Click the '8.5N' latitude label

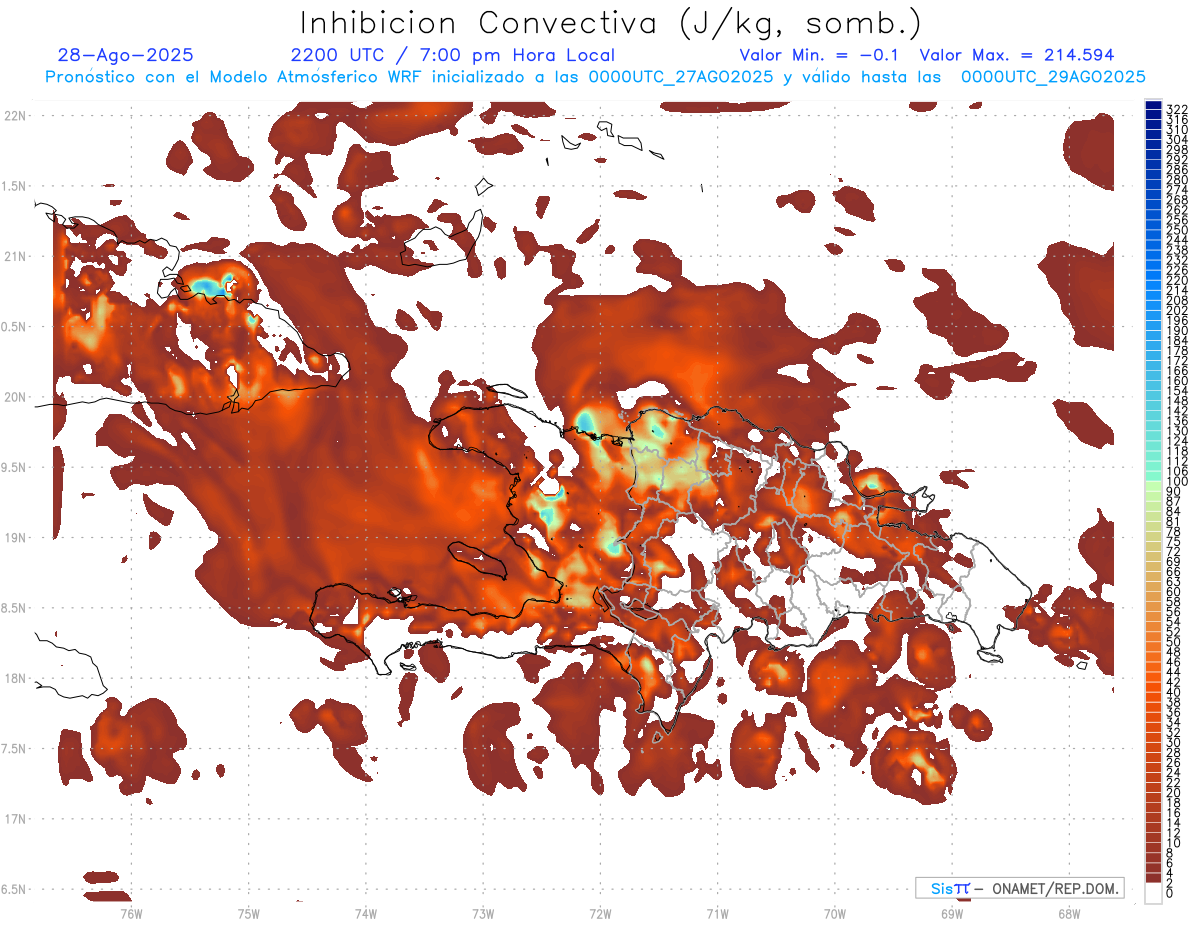point(15,608)
